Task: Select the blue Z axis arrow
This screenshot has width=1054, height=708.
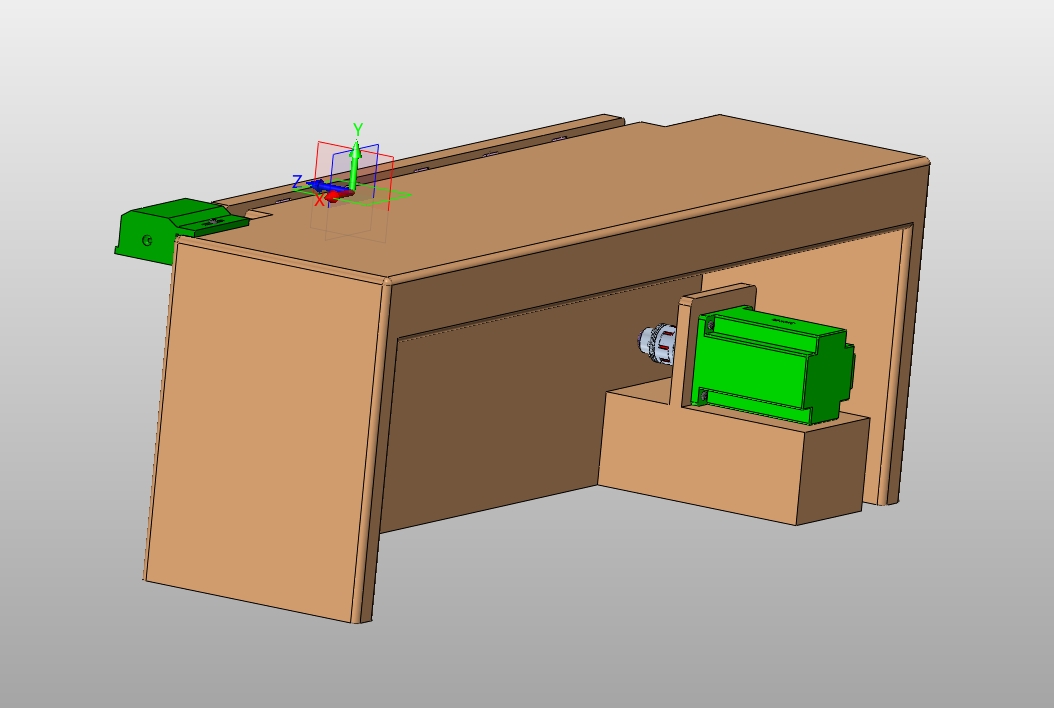Action: coord(320,185)
